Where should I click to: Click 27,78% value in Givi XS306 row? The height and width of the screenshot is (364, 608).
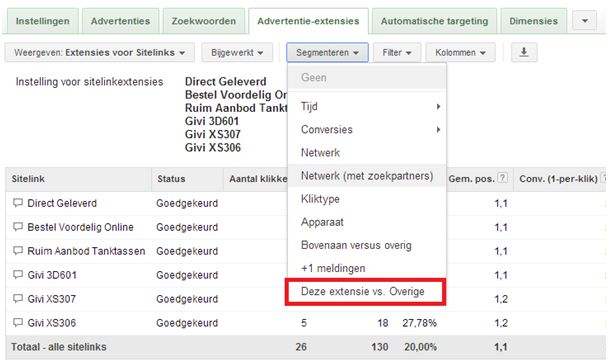click(x=420, y=323)
